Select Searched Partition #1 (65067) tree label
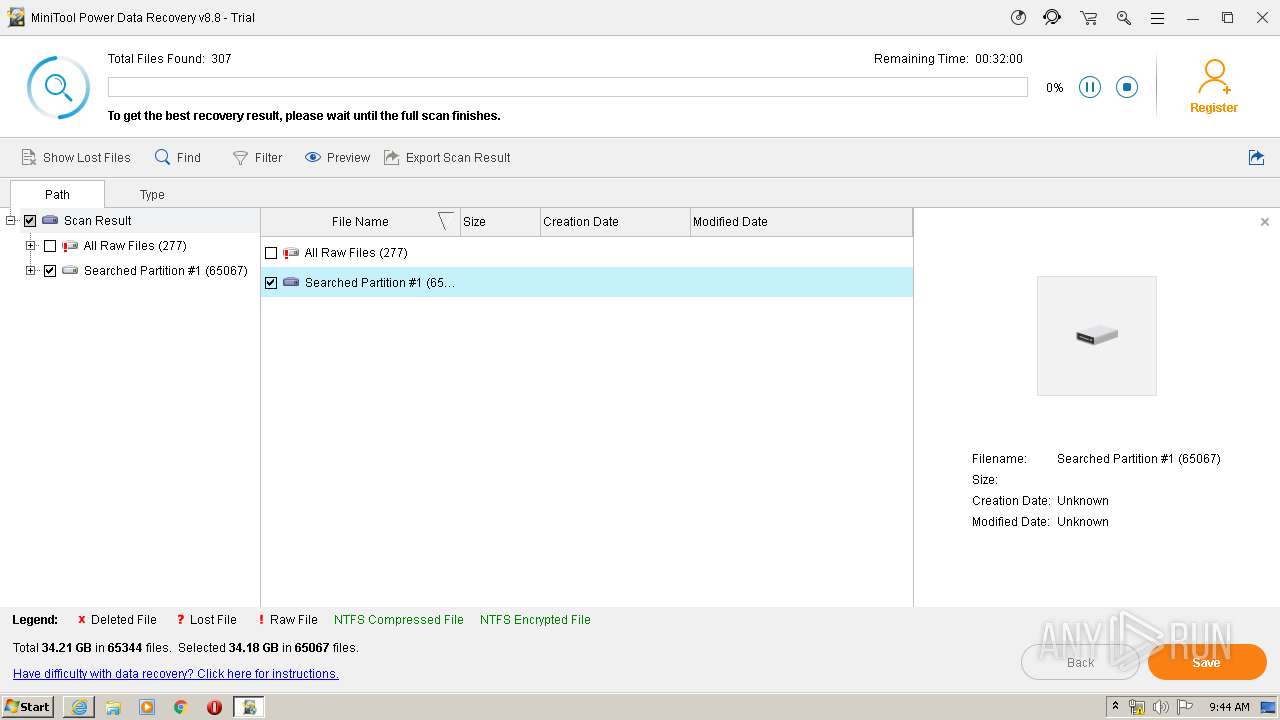This screenshot has height=720, width=1280. coord(165,271)
